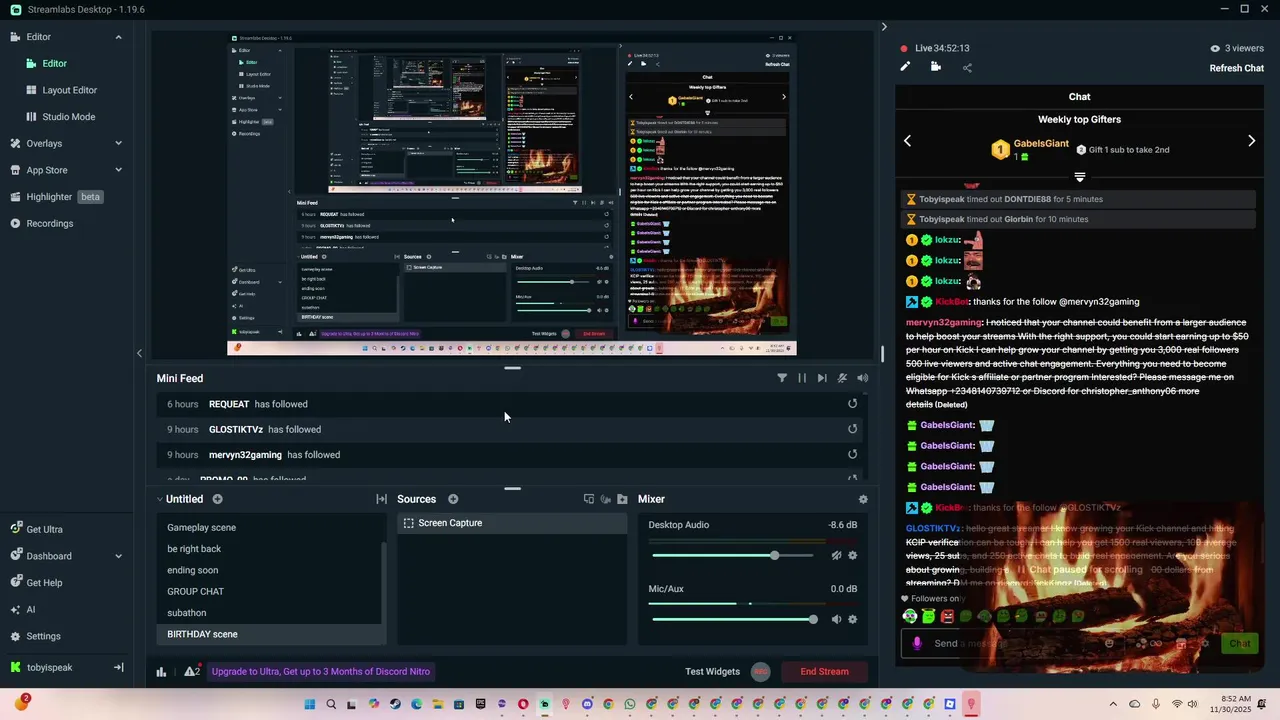Unmute the Desktop Audio speaker icon
This screenshot has width=1280, height=720.
(x=836, y=555)
